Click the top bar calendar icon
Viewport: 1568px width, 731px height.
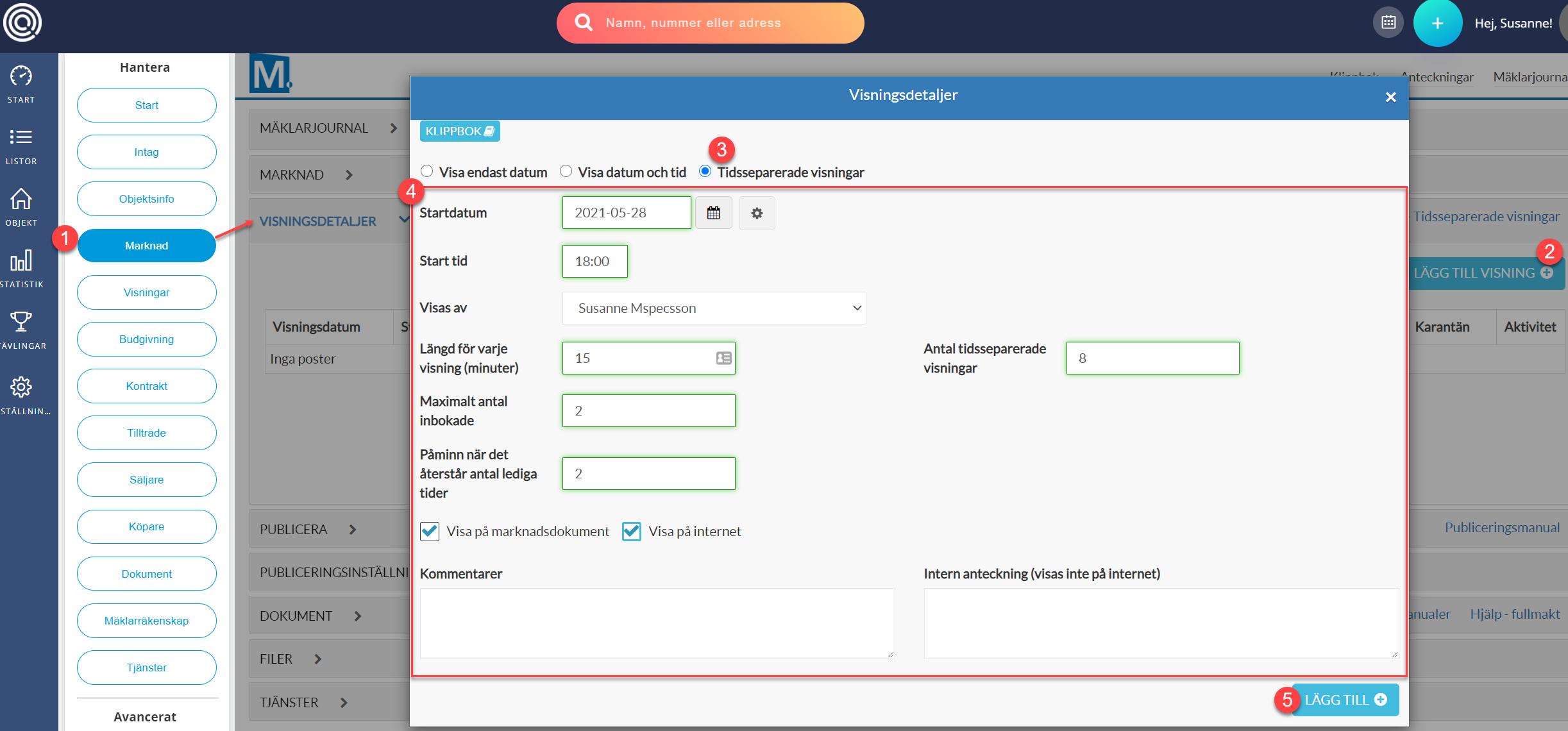coord(1388,22)
